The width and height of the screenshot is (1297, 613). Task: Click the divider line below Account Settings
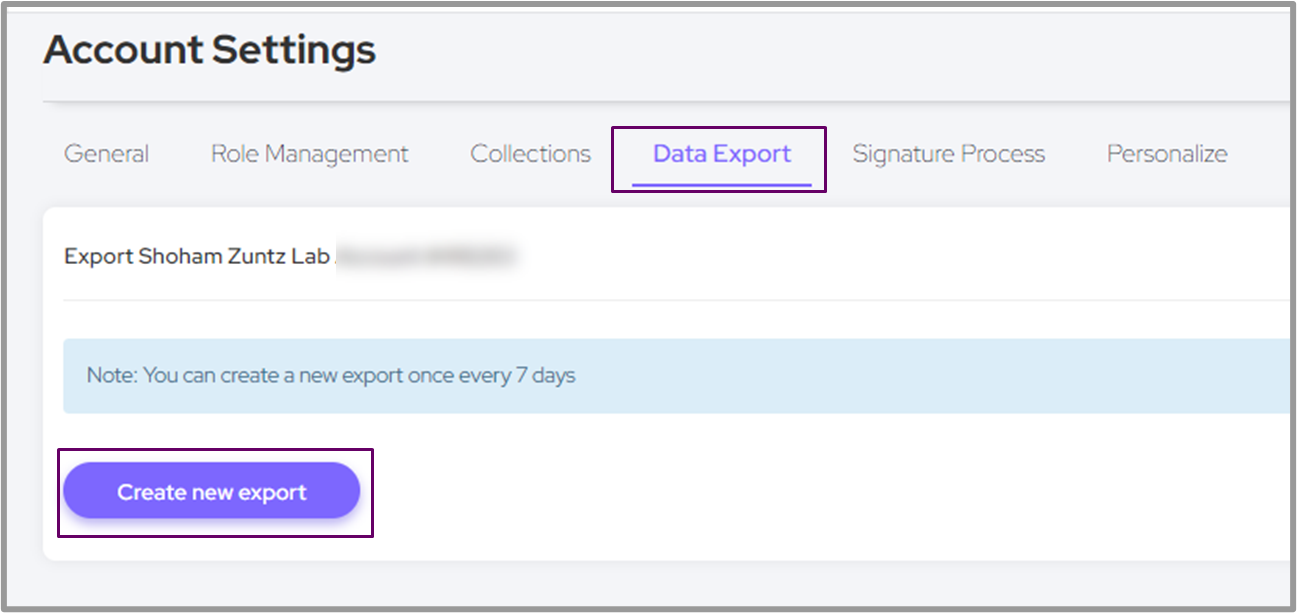coord(660,101)
